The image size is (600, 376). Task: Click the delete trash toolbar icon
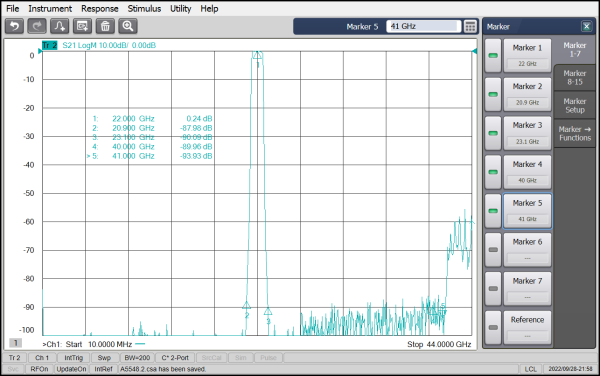(x=105, y=26)
